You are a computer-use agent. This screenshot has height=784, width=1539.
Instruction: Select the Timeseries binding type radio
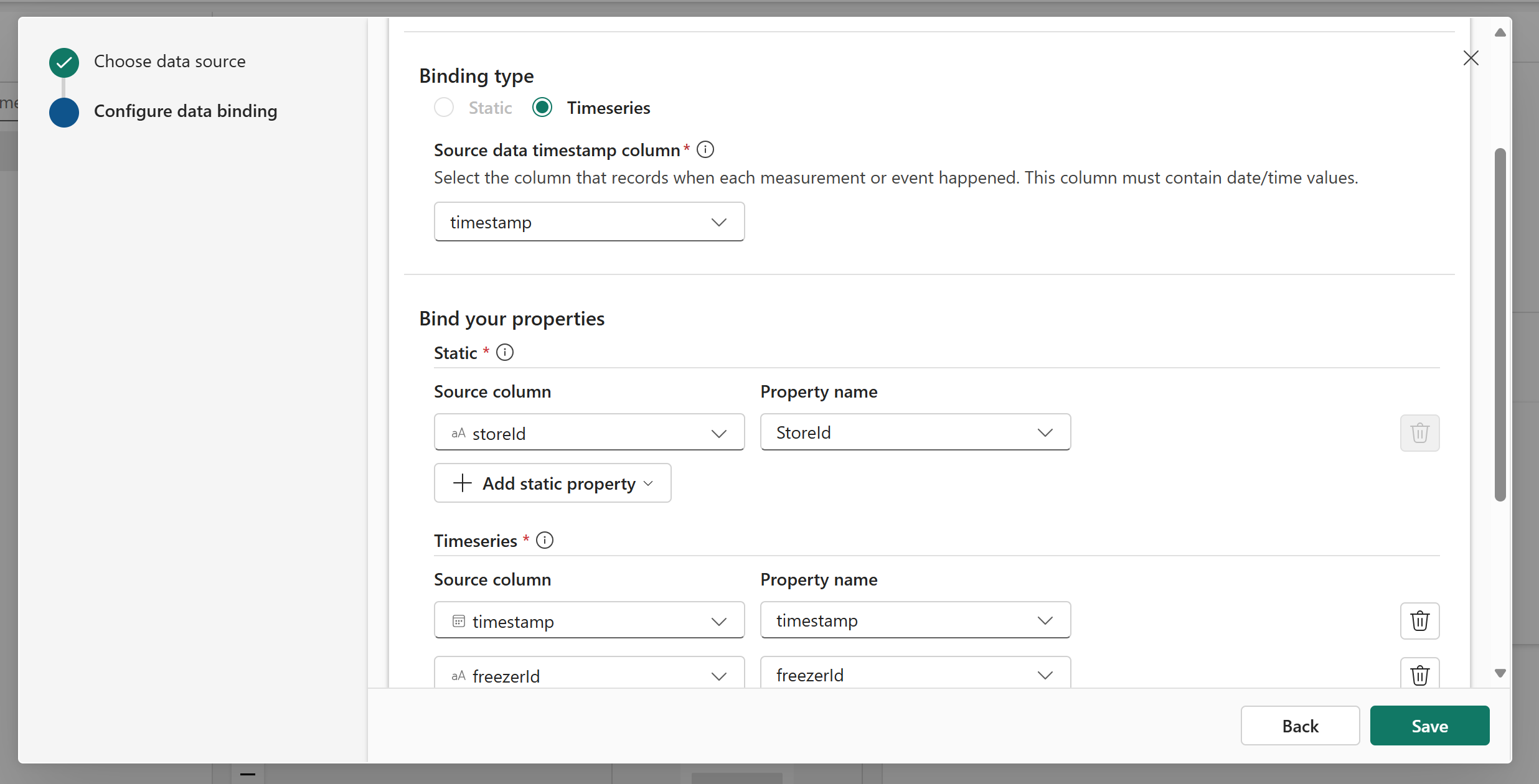point(542,108)
